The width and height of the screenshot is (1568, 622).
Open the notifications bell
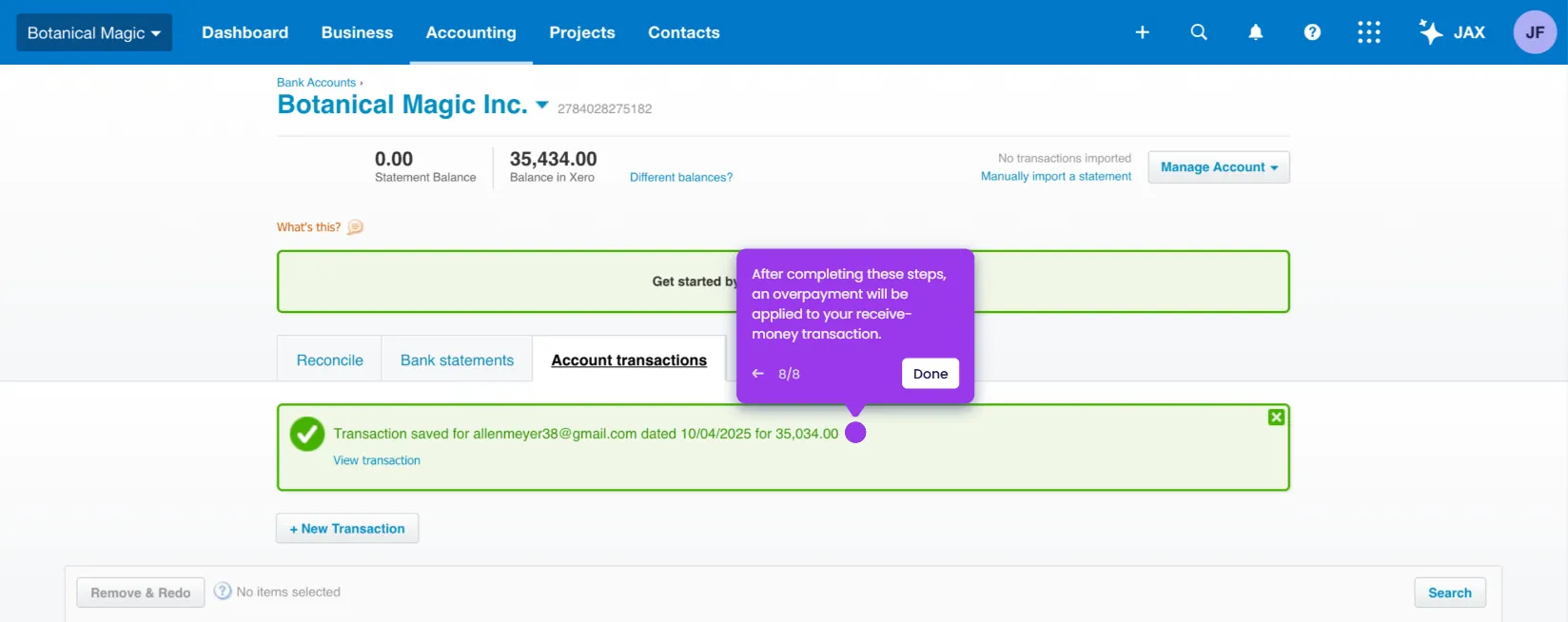pos(1256,32)
